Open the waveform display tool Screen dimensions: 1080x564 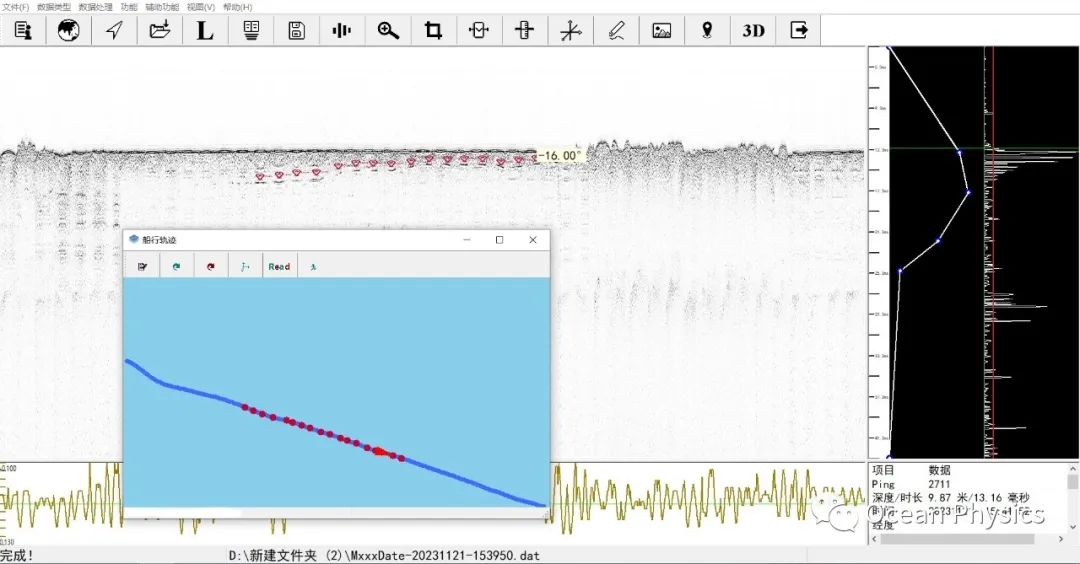tap(342, 30)
